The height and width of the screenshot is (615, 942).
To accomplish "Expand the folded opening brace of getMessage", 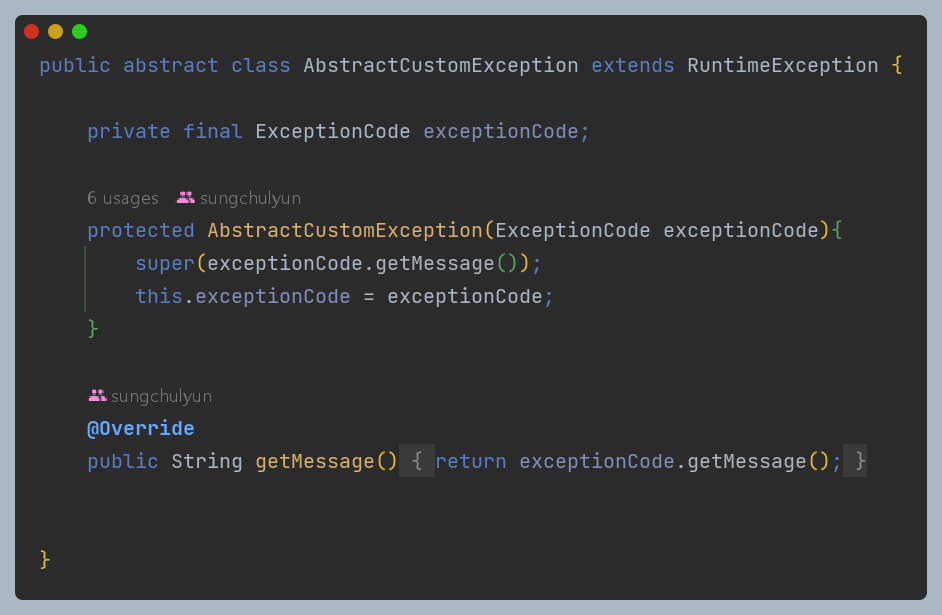I will (417, 461).
